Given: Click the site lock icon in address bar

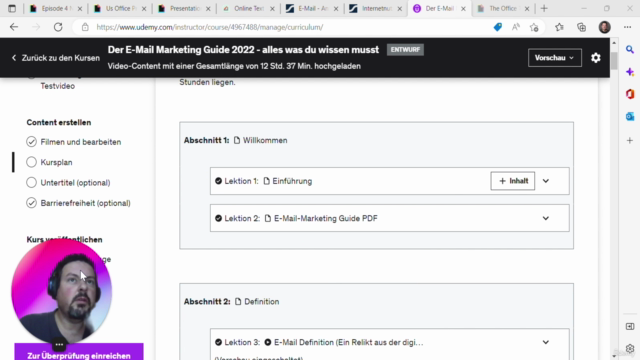Looking at the screenshot, I should (85, 27).
